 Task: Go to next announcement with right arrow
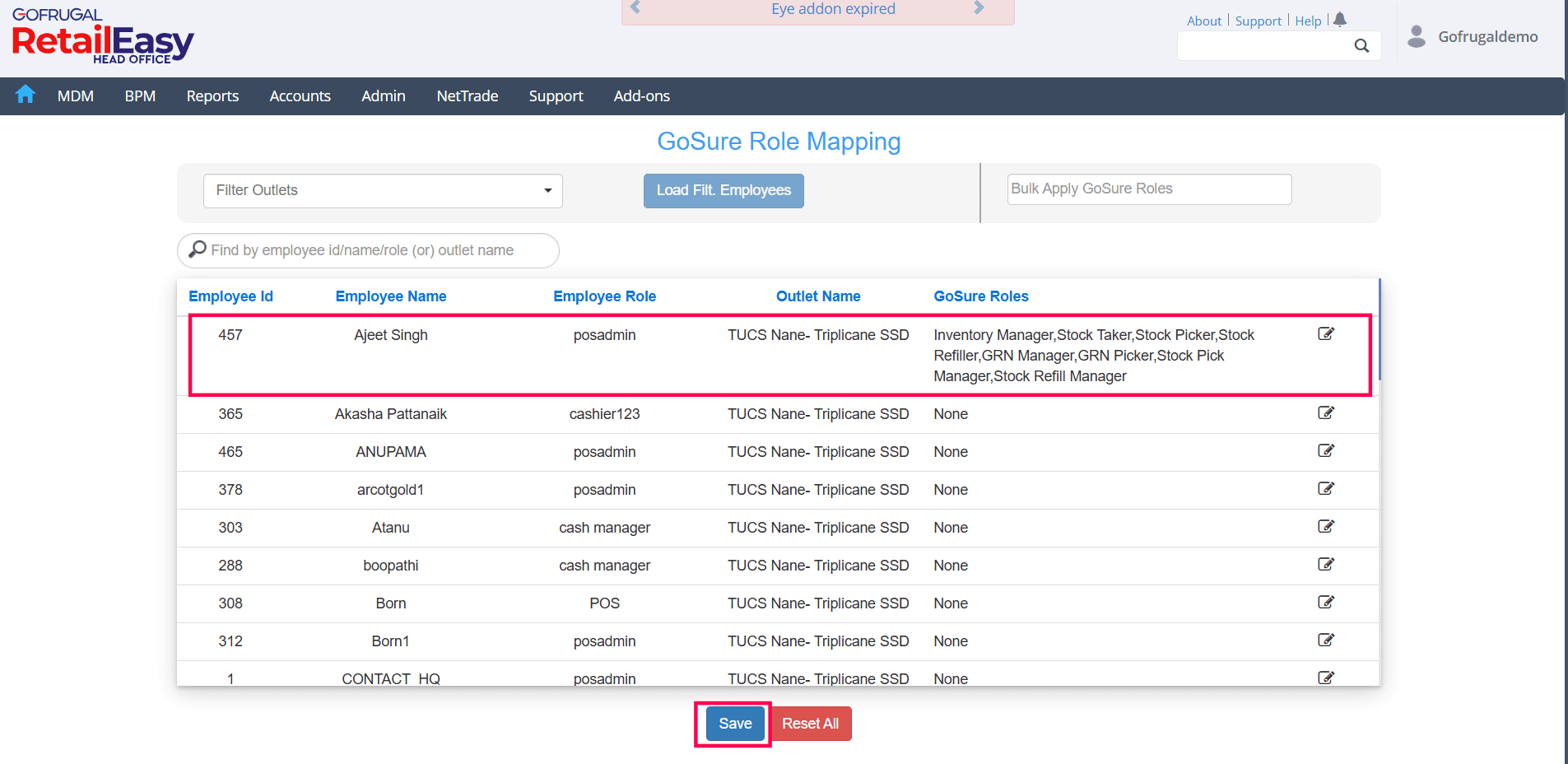point(979,8)
